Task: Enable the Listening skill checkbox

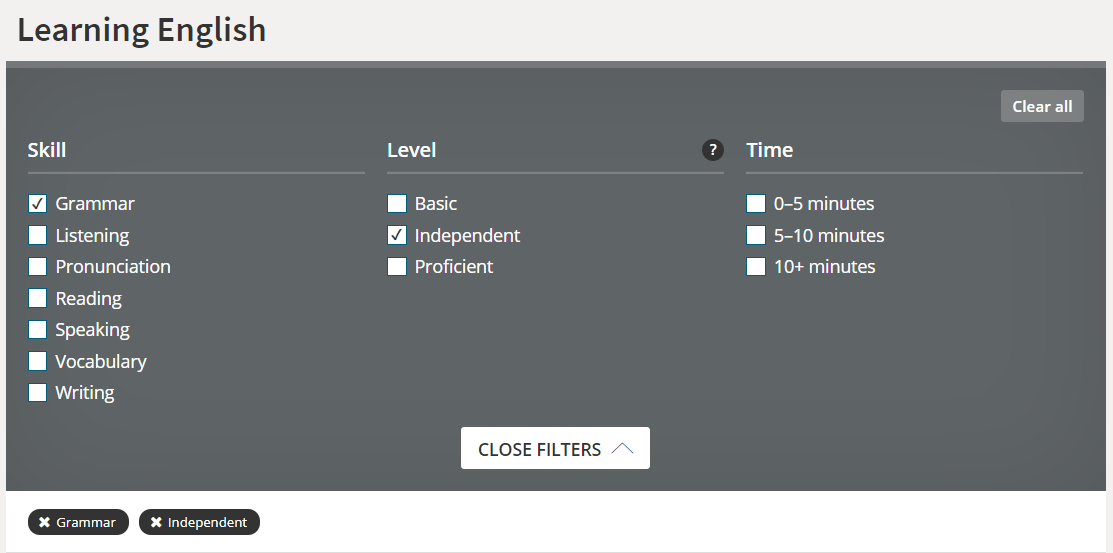Action: coord(38,236)
